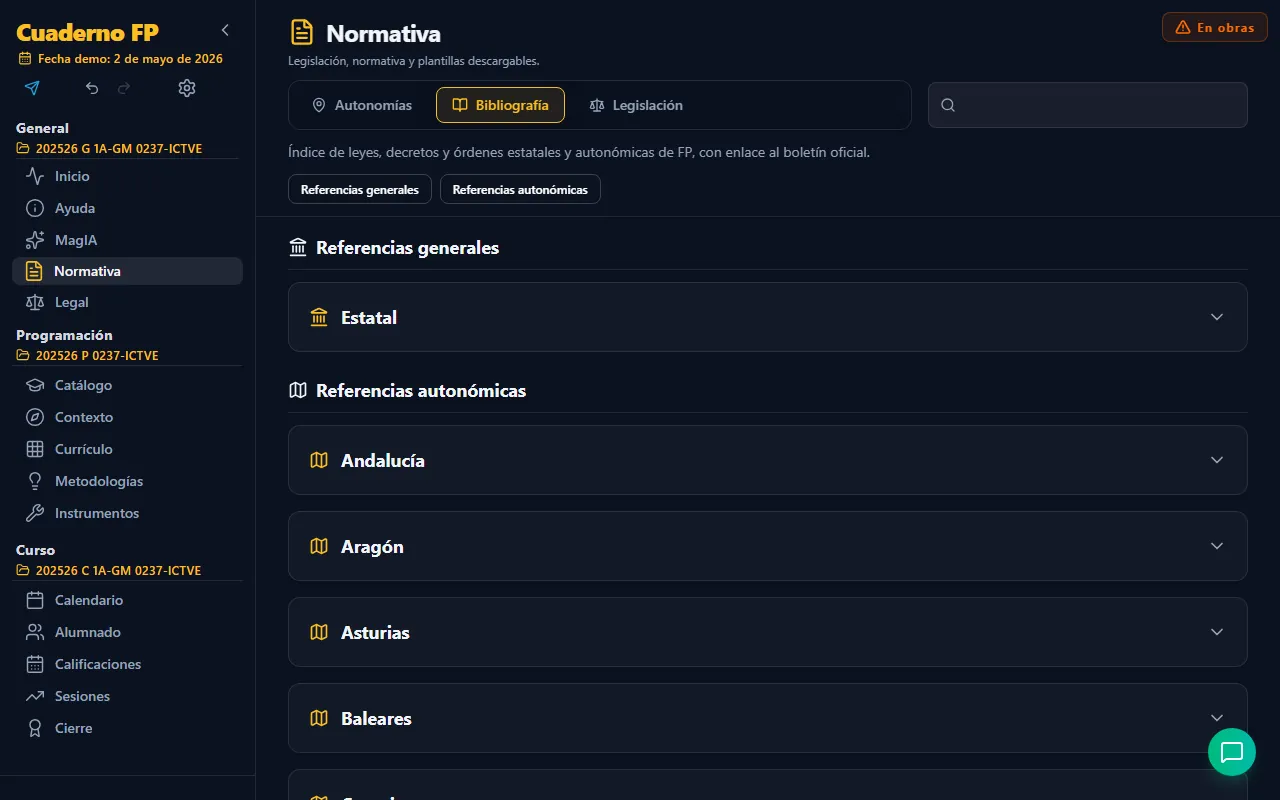Viewport: 1280px width, 800px height.
Task: Click the search input field
Action: click(1088, 105)
